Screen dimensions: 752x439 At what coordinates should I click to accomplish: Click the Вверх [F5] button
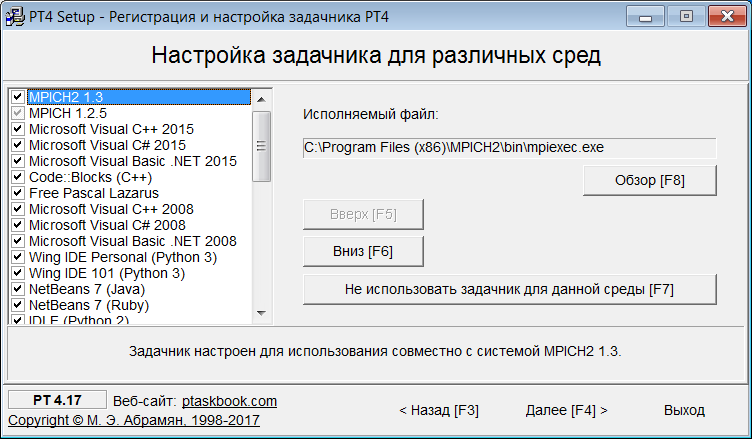tap(363, 214)
